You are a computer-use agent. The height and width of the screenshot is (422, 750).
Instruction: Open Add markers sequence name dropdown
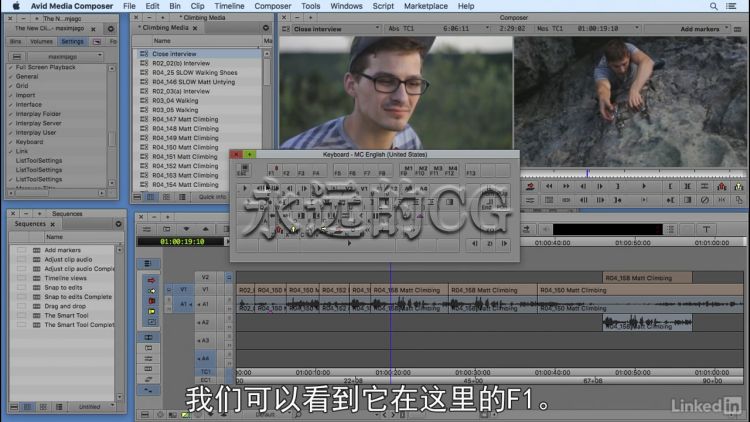point(686,29)
